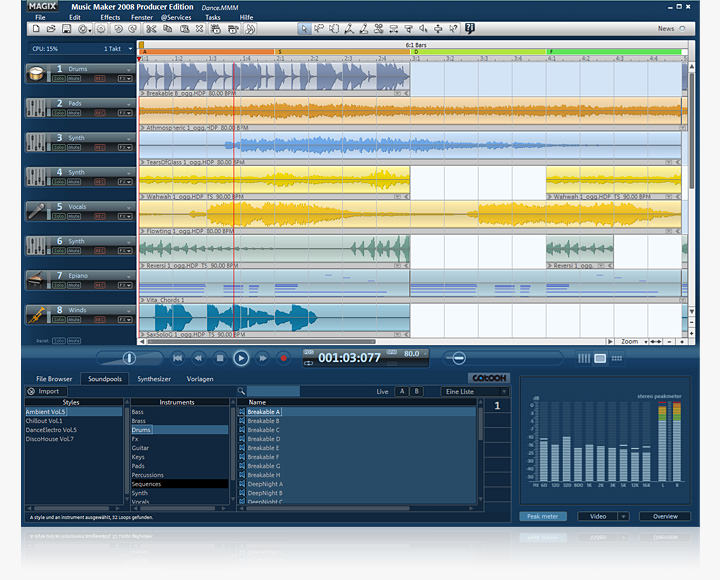
Task: Click the Import button
Action: click(x=45, y=391)
